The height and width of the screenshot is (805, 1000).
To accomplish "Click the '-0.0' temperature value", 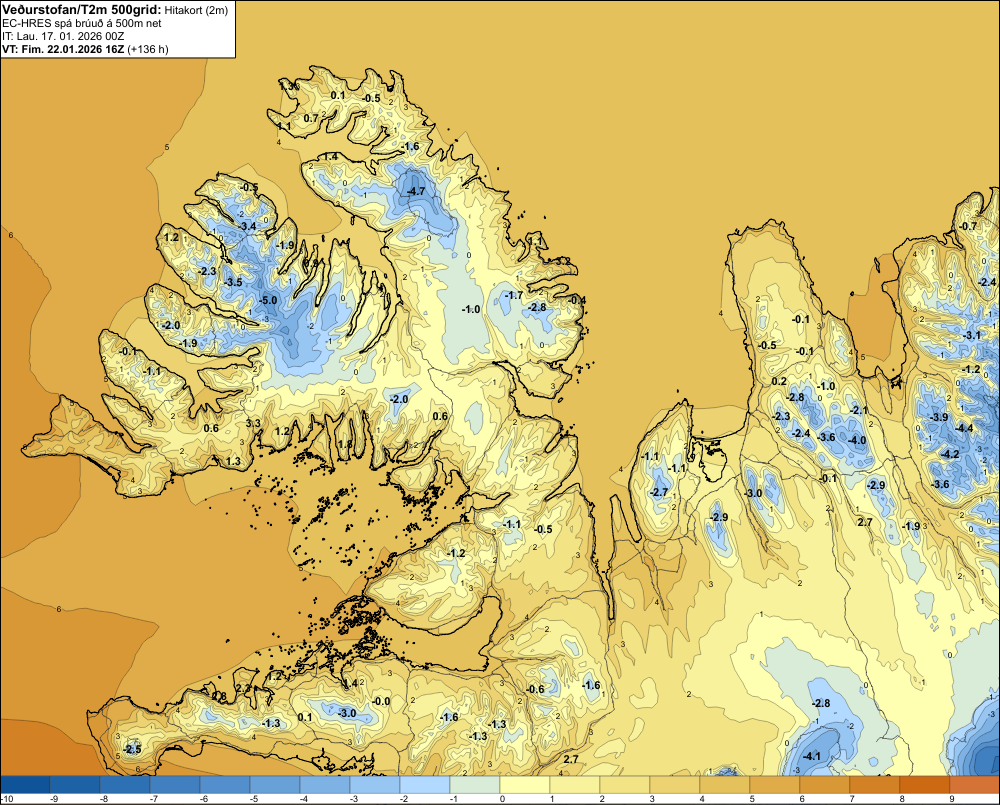I will click(381, 701).
